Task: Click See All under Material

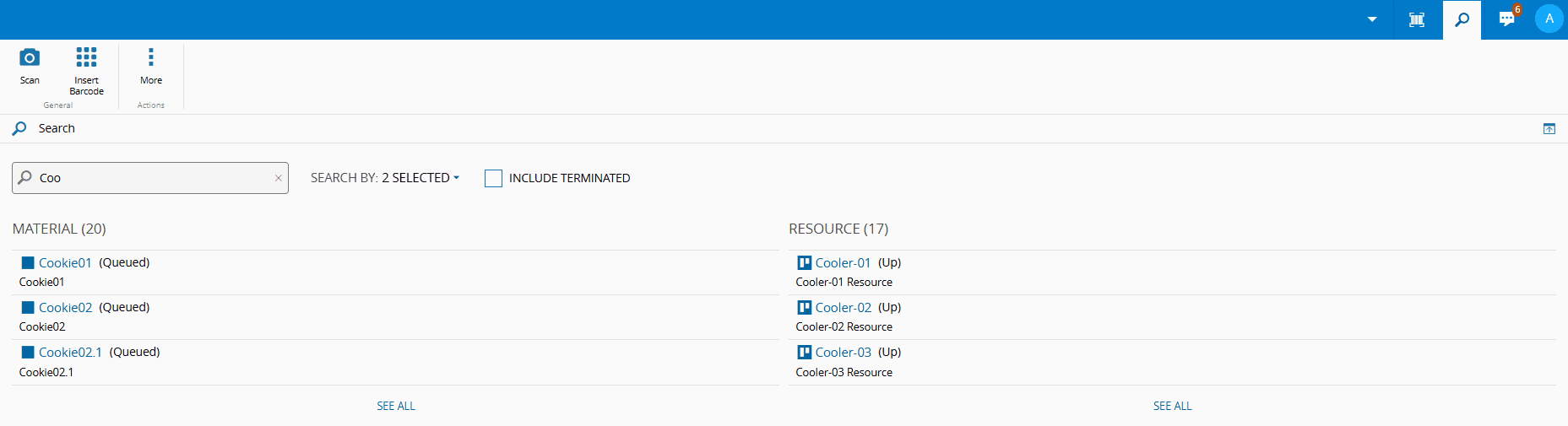Action: (396, 407)
